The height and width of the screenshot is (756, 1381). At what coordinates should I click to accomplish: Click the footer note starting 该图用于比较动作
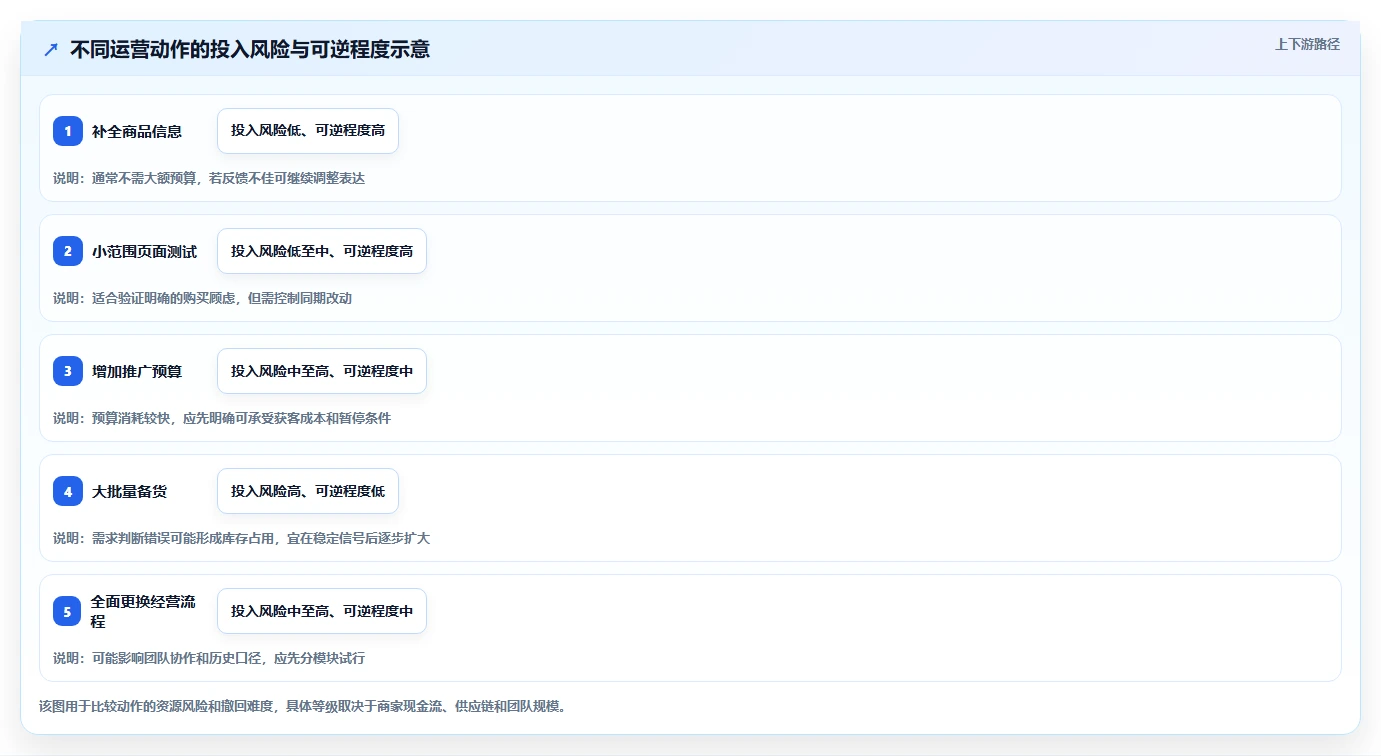click(x=303, y=706)
